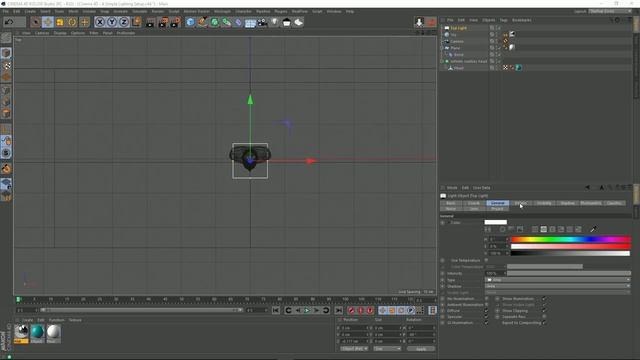The image size is (640, 360).
Task: Open the Deformer icon
Action: click(238, 22)
